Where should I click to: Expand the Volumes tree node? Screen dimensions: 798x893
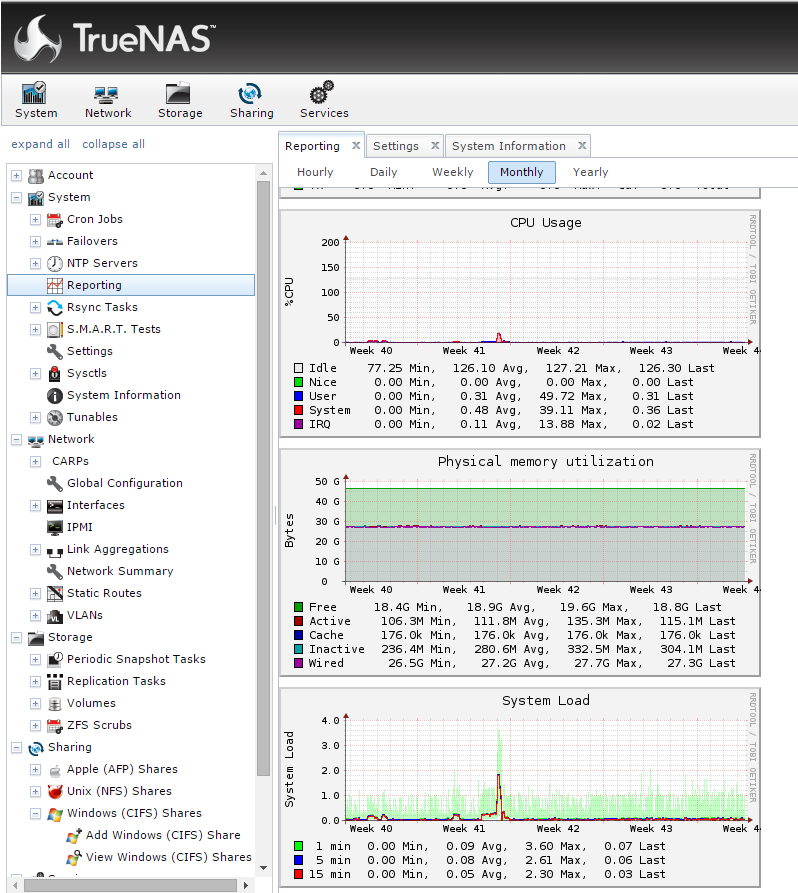click(35, 703)
